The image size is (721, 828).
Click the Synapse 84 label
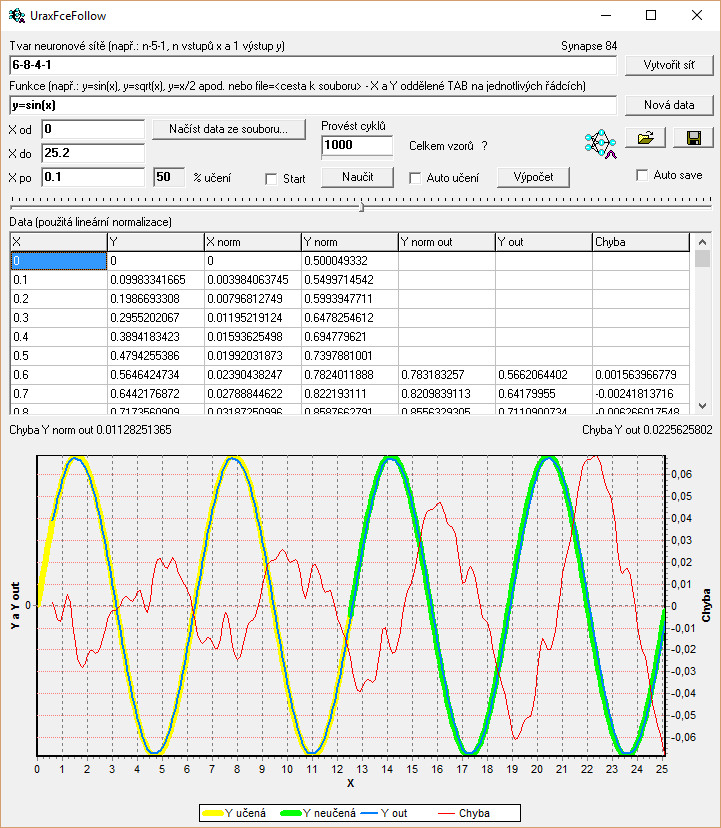click(589, 46)
